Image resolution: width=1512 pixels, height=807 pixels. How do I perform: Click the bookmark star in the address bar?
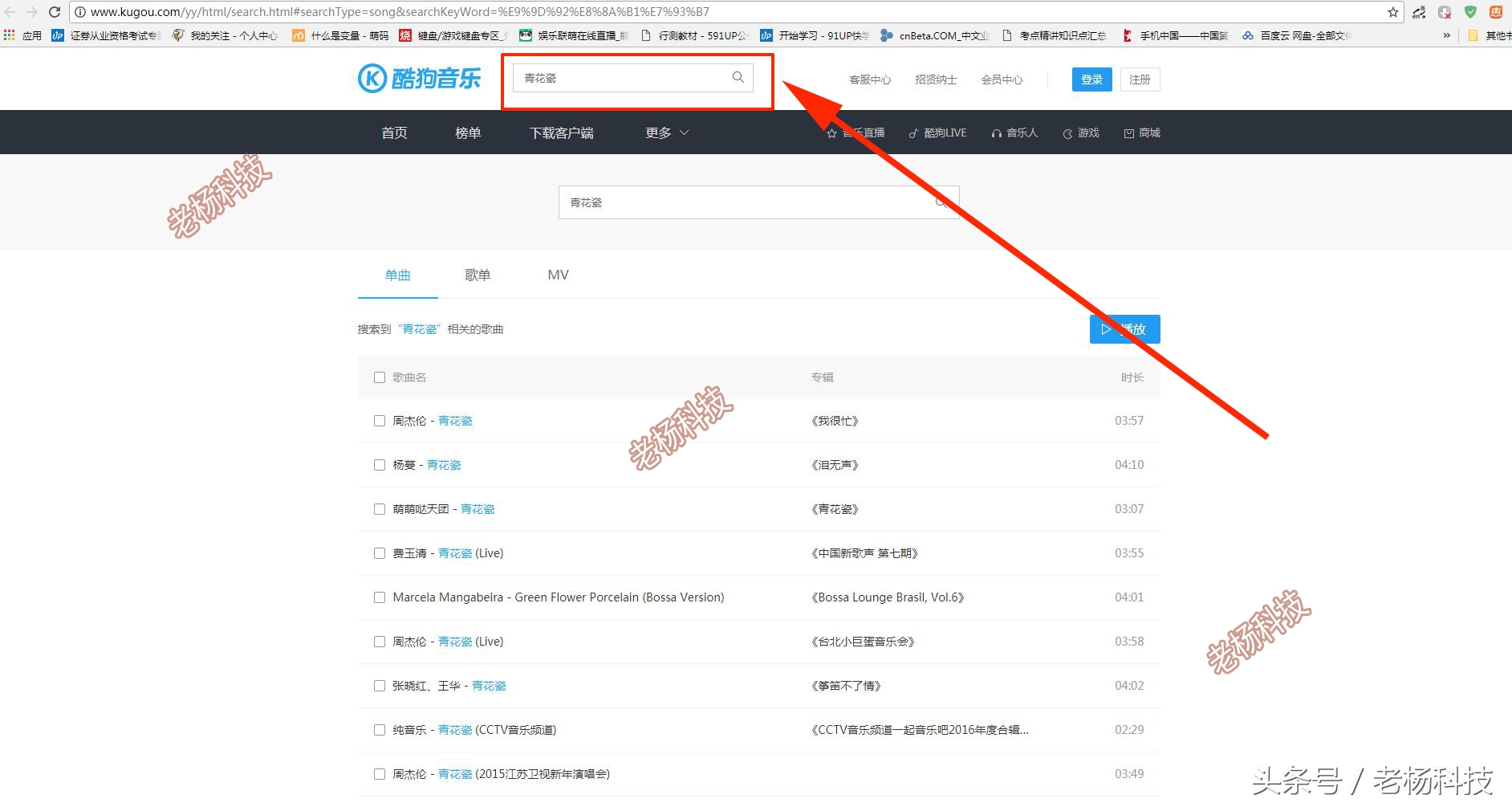click(x=1394, y=11)
